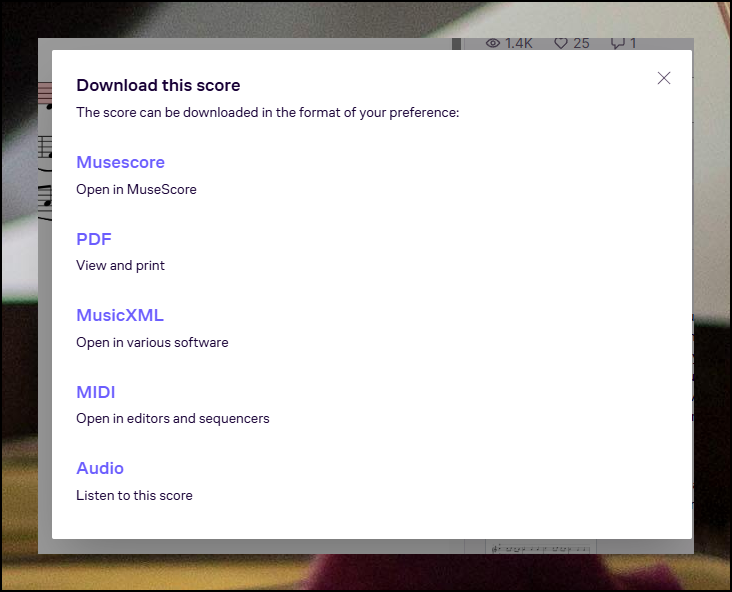Close the Download this score dialog
Viewport: 732px width, 592px height.
663,78
